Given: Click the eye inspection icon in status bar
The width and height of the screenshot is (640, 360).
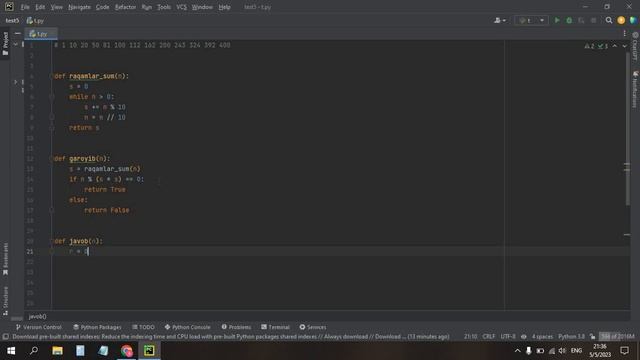Looking at the screenshot, I should 523,337.
